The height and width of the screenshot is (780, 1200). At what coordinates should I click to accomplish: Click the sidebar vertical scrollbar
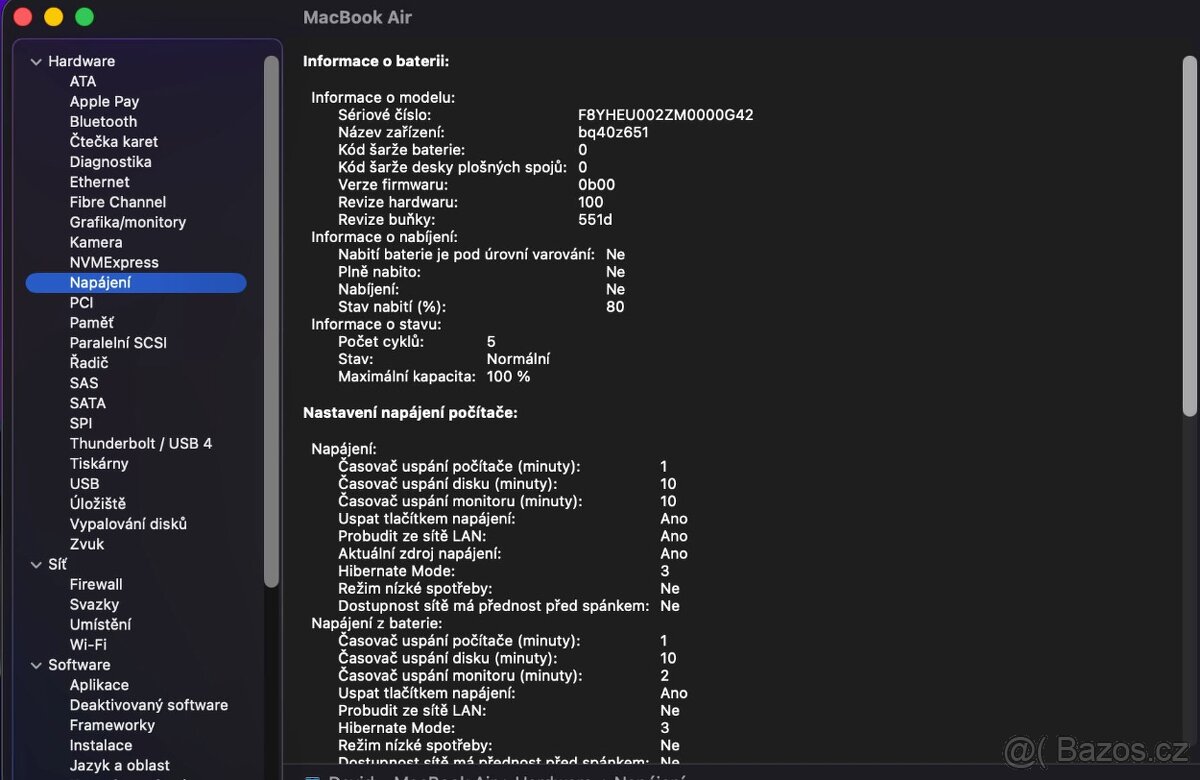coord(271,320)
